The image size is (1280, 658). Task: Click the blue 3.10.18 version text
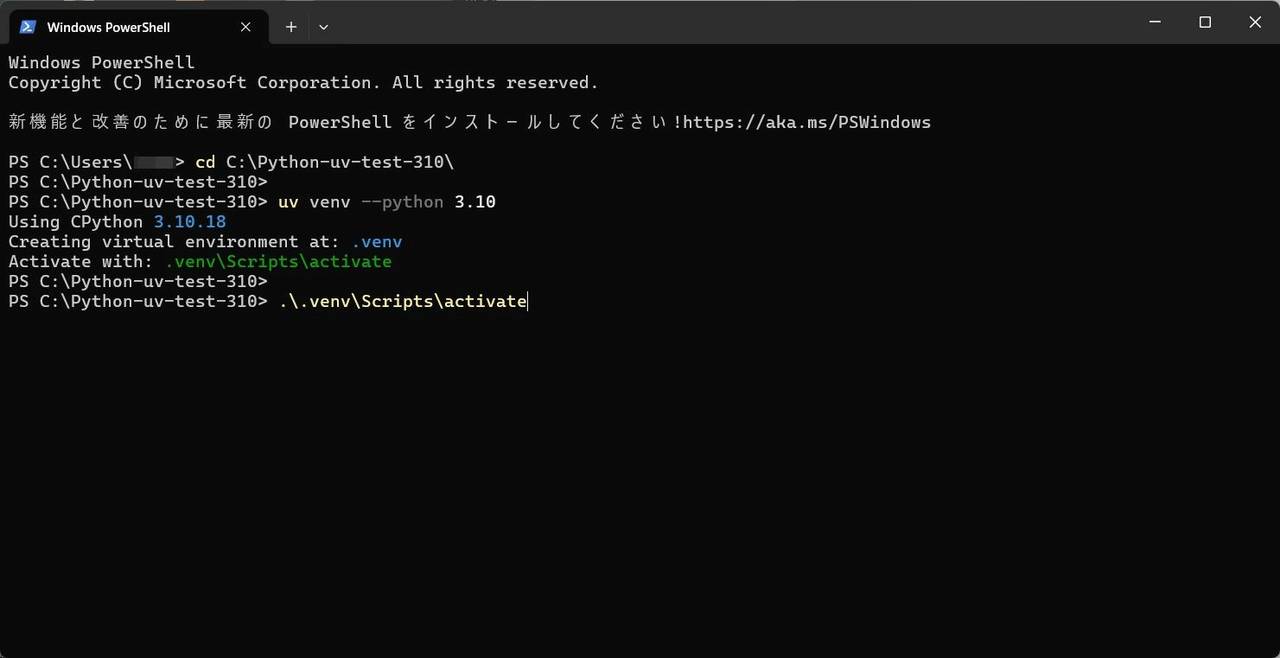pyautogui.click(x=190, y=222)
